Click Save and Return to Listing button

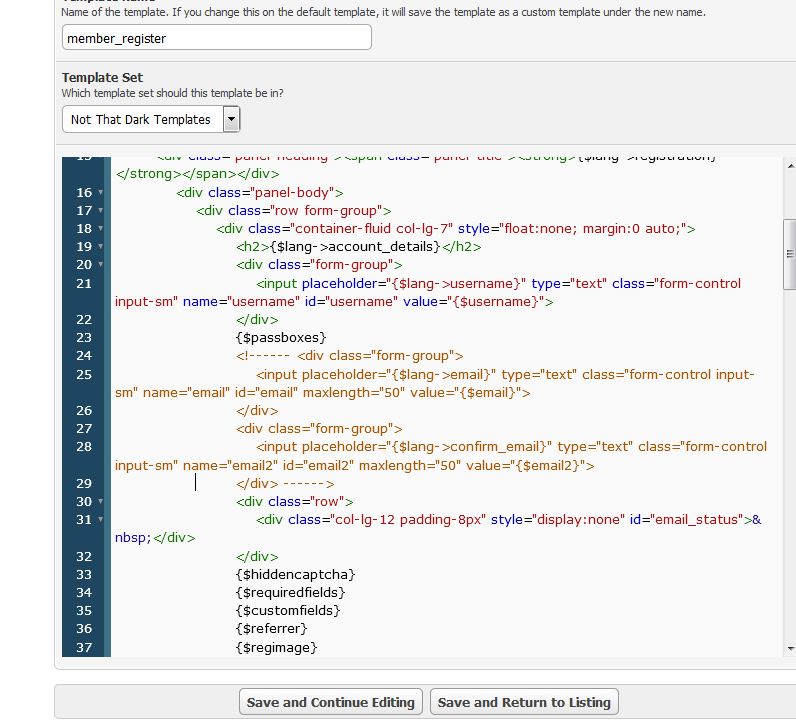524,702
